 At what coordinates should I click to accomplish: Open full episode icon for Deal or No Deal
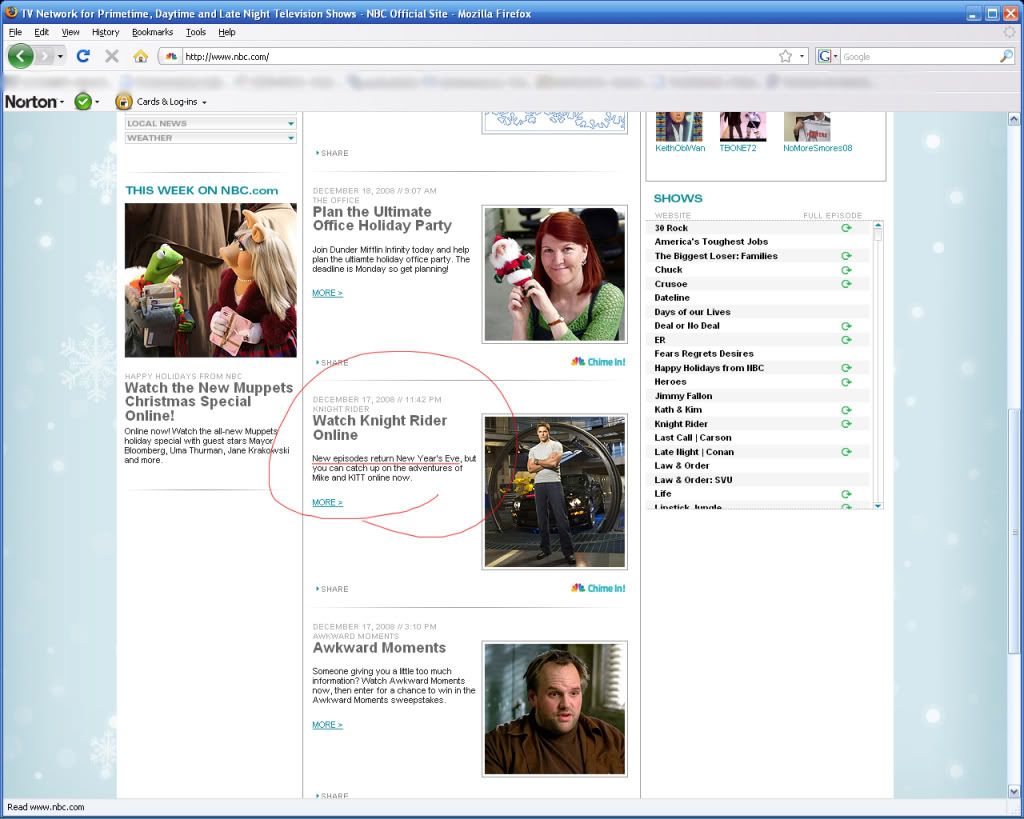pyautogui.click(x=846, y=326)
